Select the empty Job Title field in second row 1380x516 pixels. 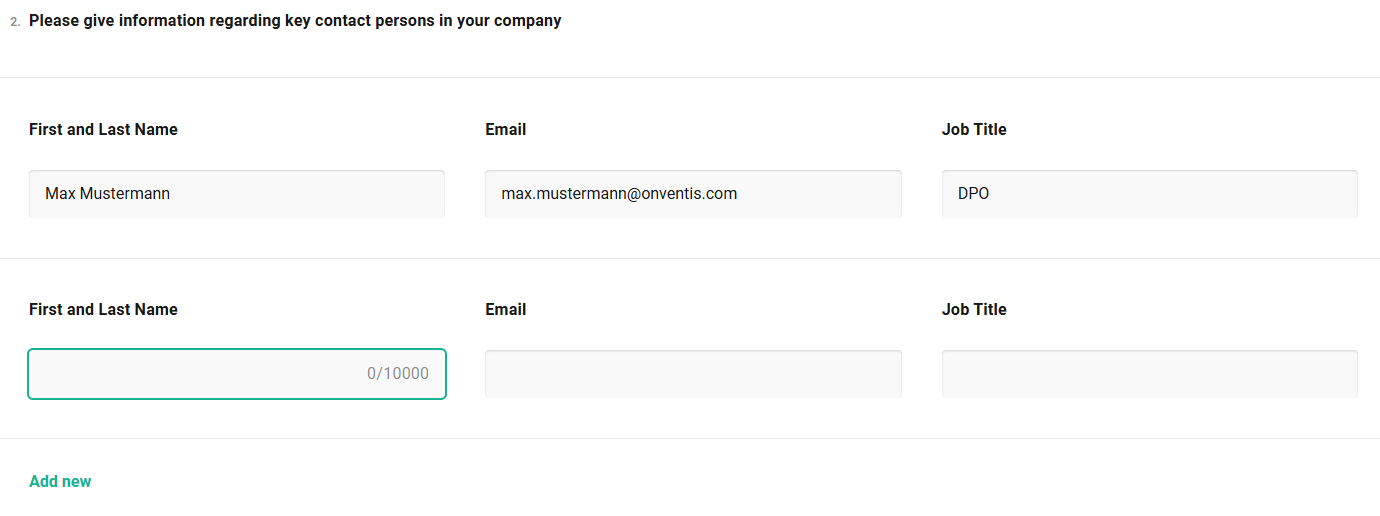tap(1149, 374)
